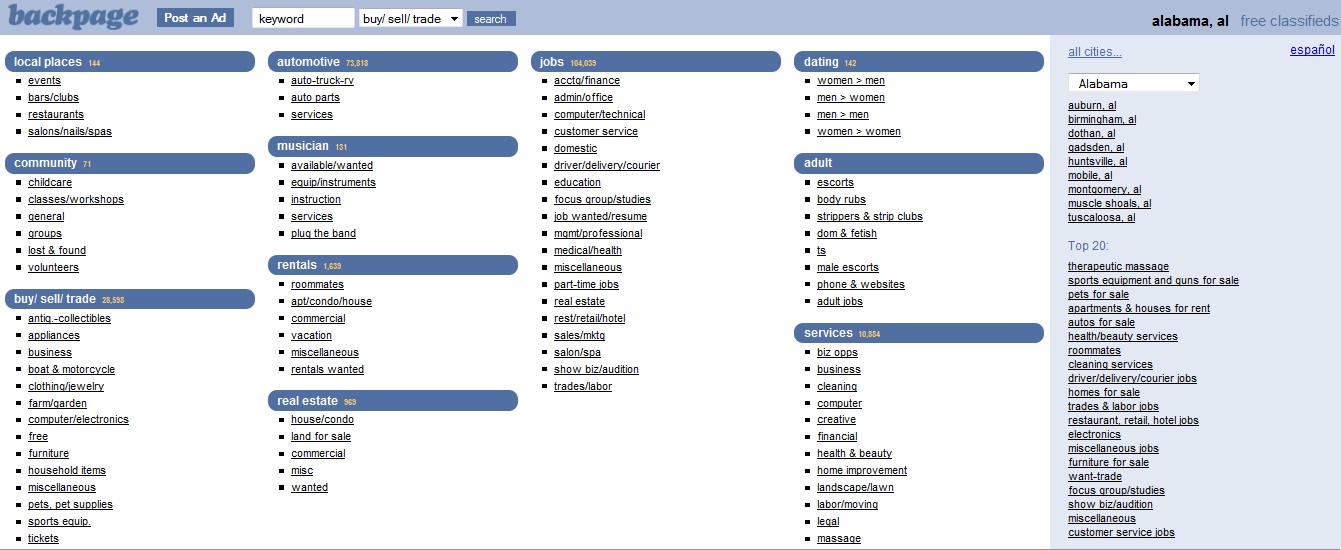This screenshot has width=1341, height=550.
Task: Open vacation rentals link
Action: click(311, 336)
